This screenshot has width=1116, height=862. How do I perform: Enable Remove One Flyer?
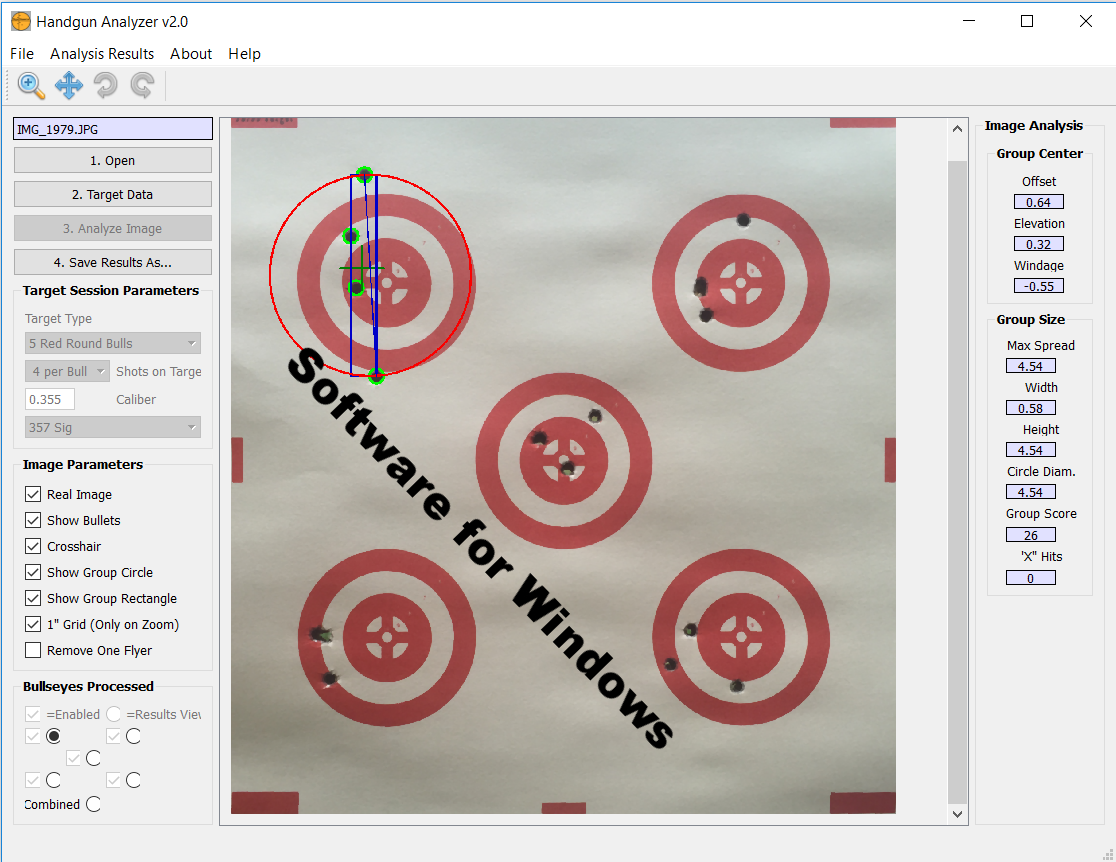point(34,650)
